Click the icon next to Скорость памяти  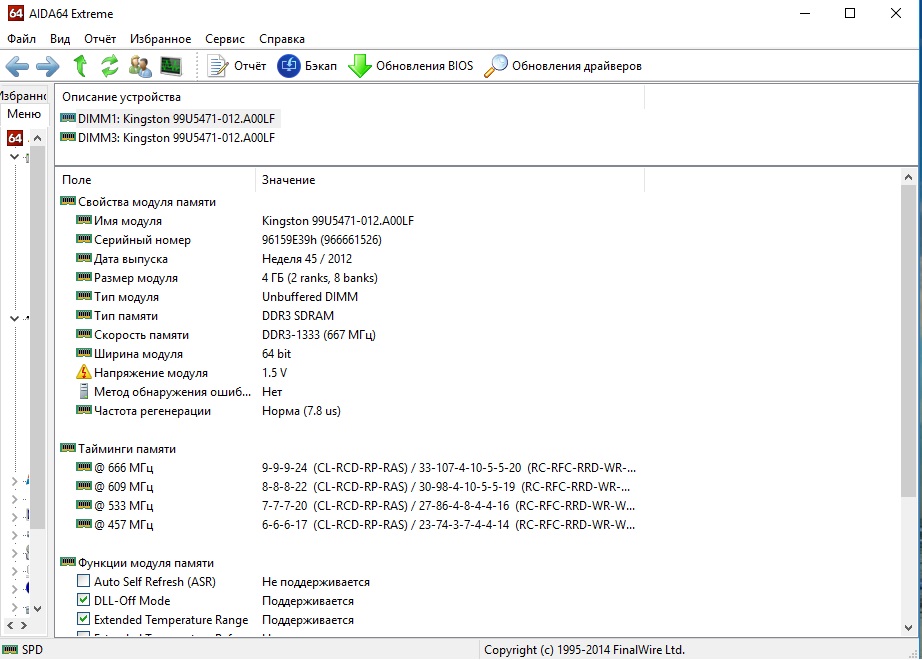coord(84,334)
